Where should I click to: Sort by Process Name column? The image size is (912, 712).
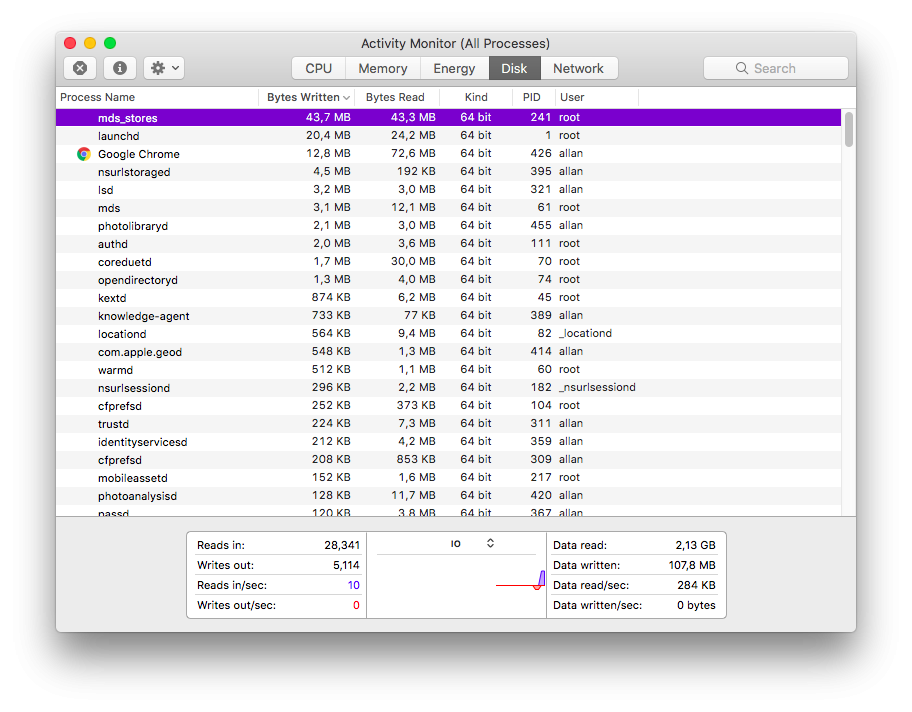coord(157,97)
